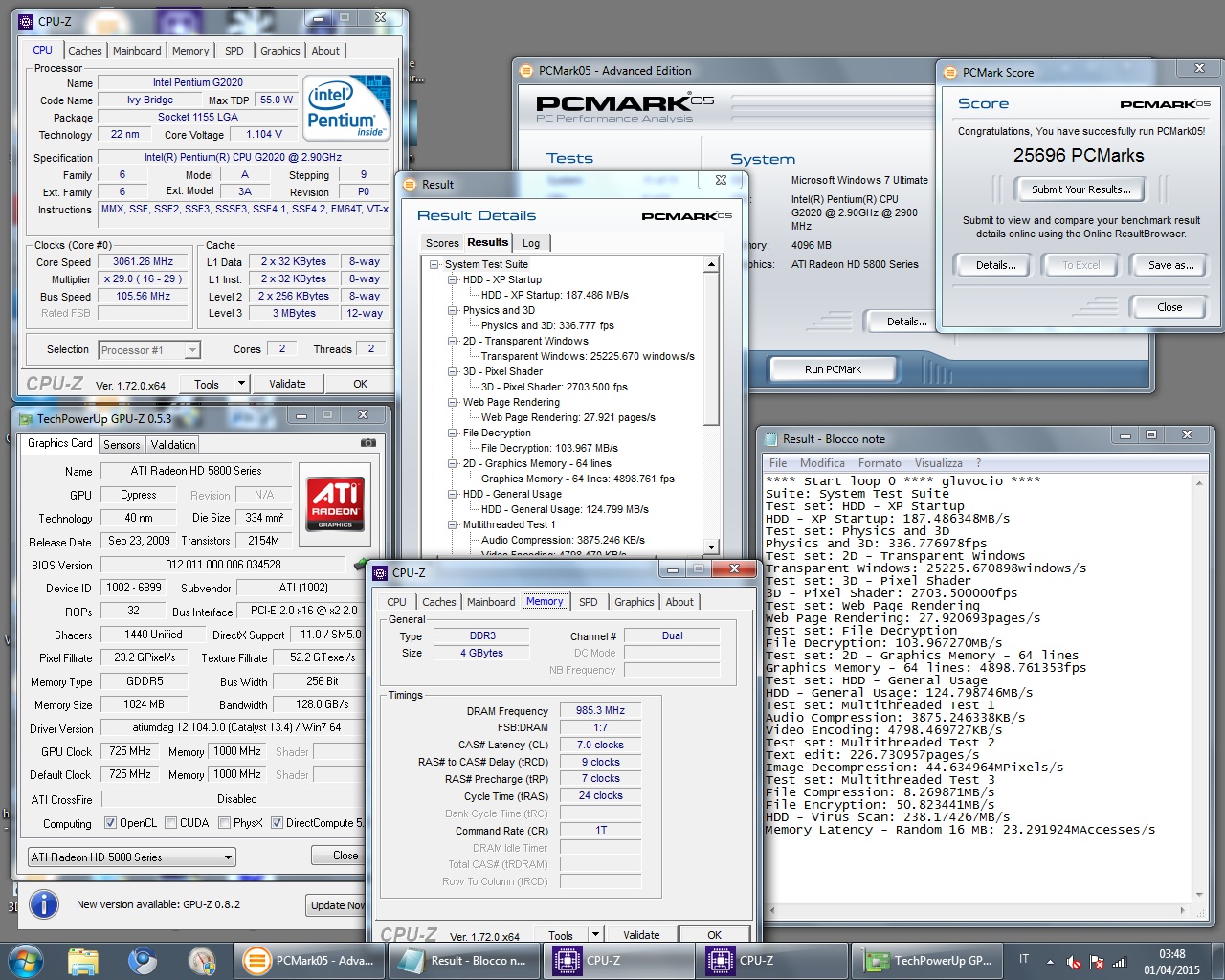The height and width of the screenshot is (980, 1225).
Task: Open the Sensors tab in GPU-Z
Action: coord(122,444)
